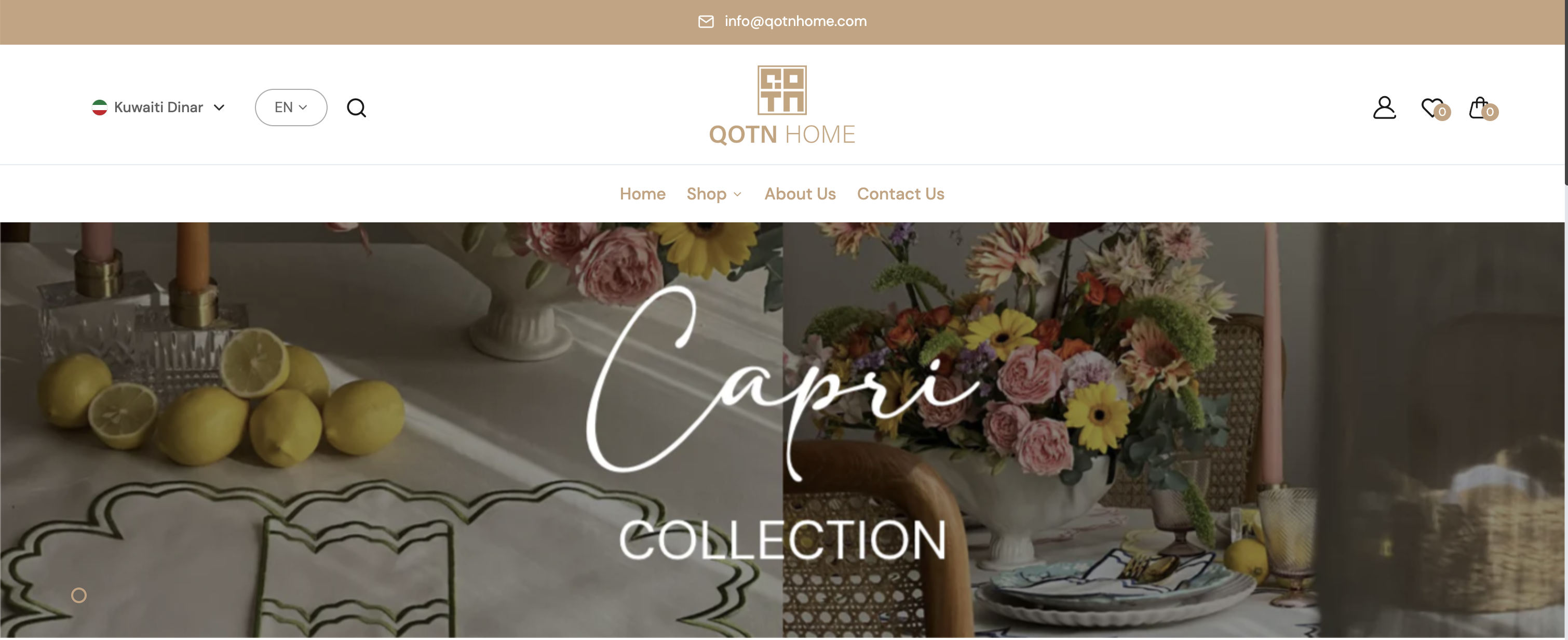The width and height of the screenshot is (1568, 640).
Task: Expand the Shop menu chevron
Action: (x=737, y=194)
